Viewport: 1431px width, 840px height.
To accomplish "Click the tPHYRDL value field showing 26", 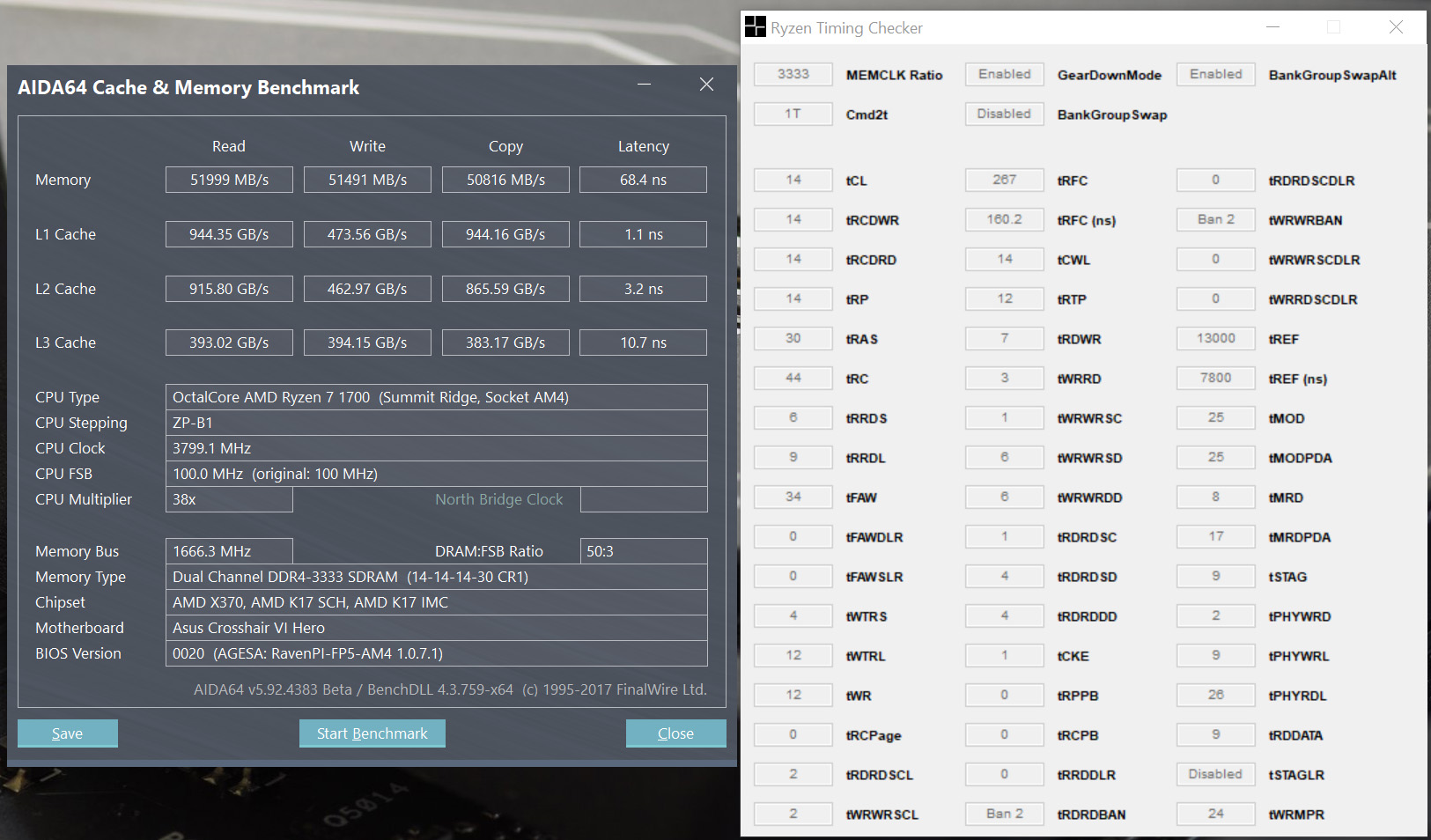I will (x=1216, y=695).
